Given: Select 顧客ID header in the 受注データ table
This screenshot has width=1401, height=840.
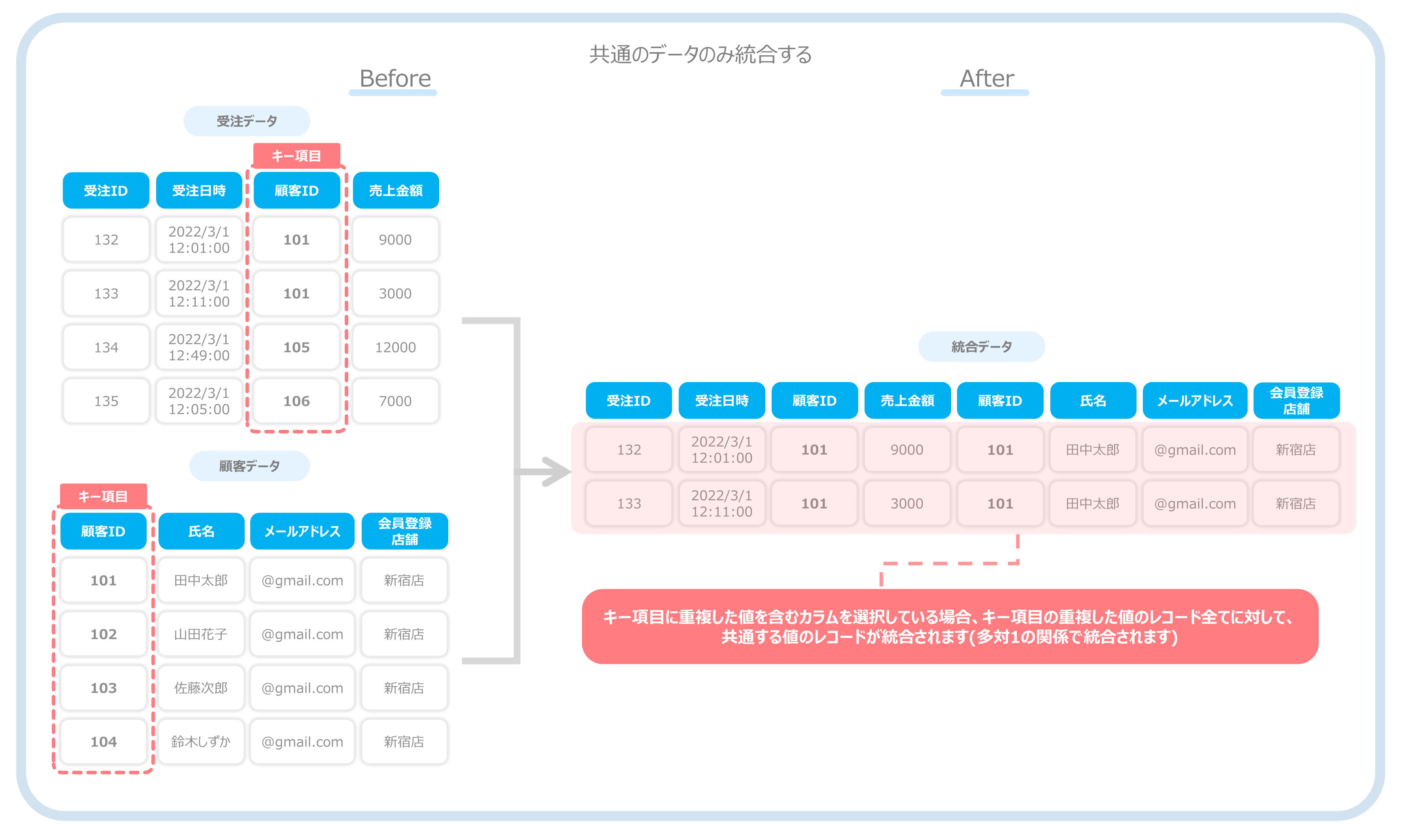Looking at the screenshot, I should 296,191.
